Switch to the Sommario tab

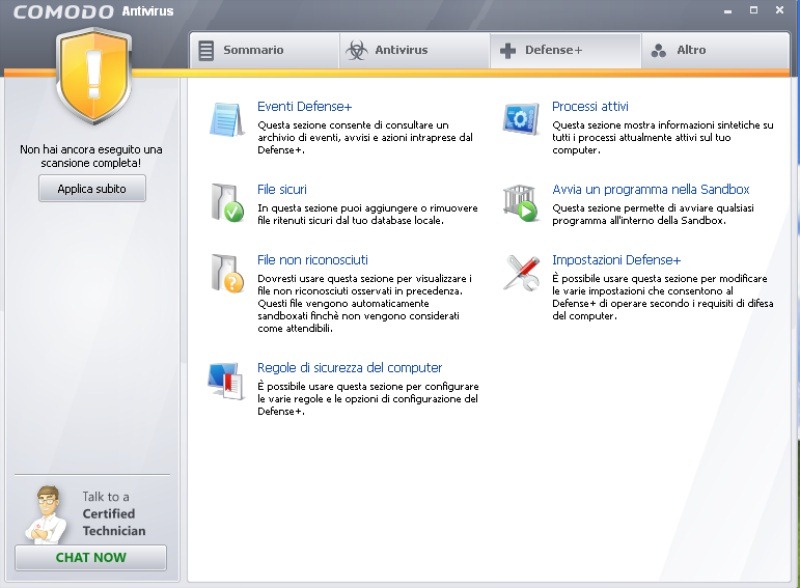[264, 50]
